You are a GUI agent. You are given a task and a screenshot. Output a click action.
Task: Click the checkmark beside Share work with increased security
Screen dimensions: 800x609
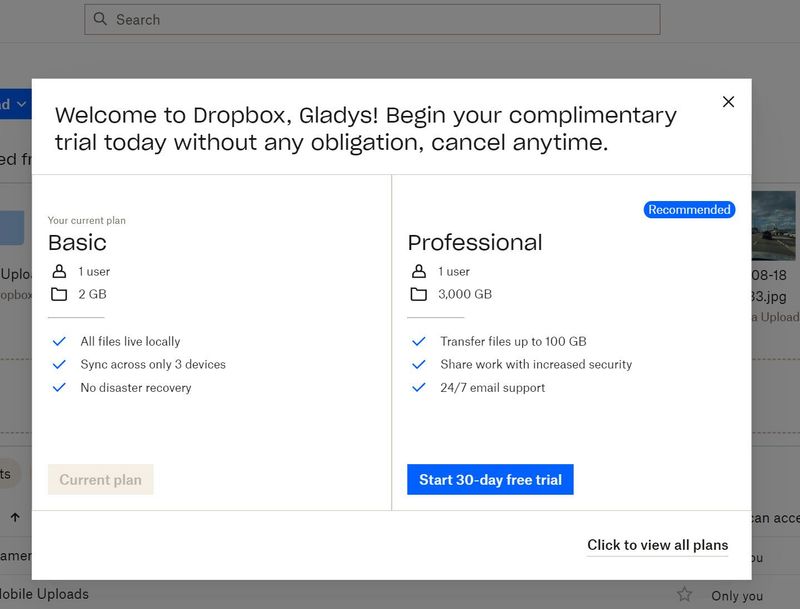pyautogui.click(x=419, y=364)
